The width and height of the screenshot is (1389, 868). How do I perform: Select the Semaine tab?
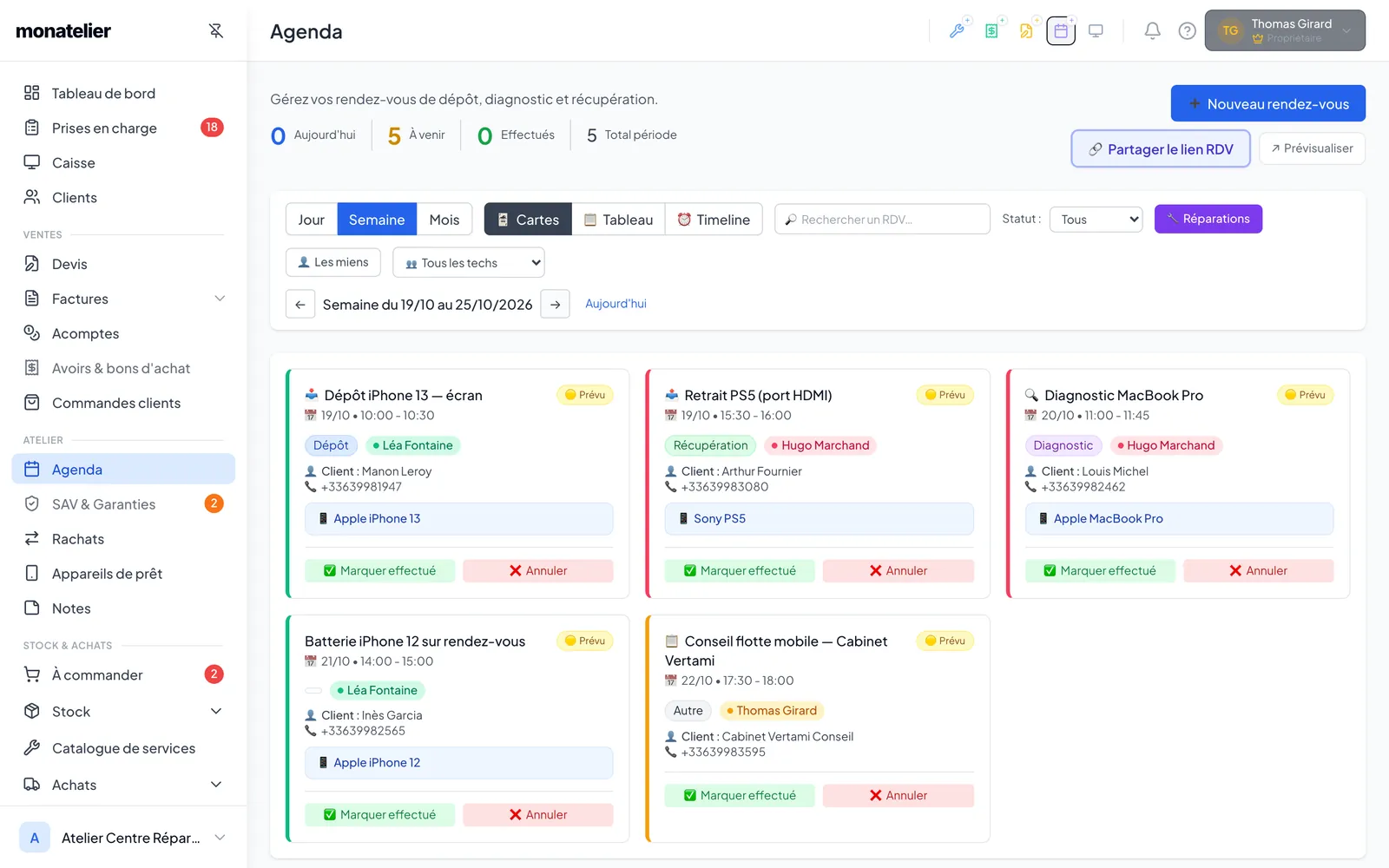coord(377,220)
